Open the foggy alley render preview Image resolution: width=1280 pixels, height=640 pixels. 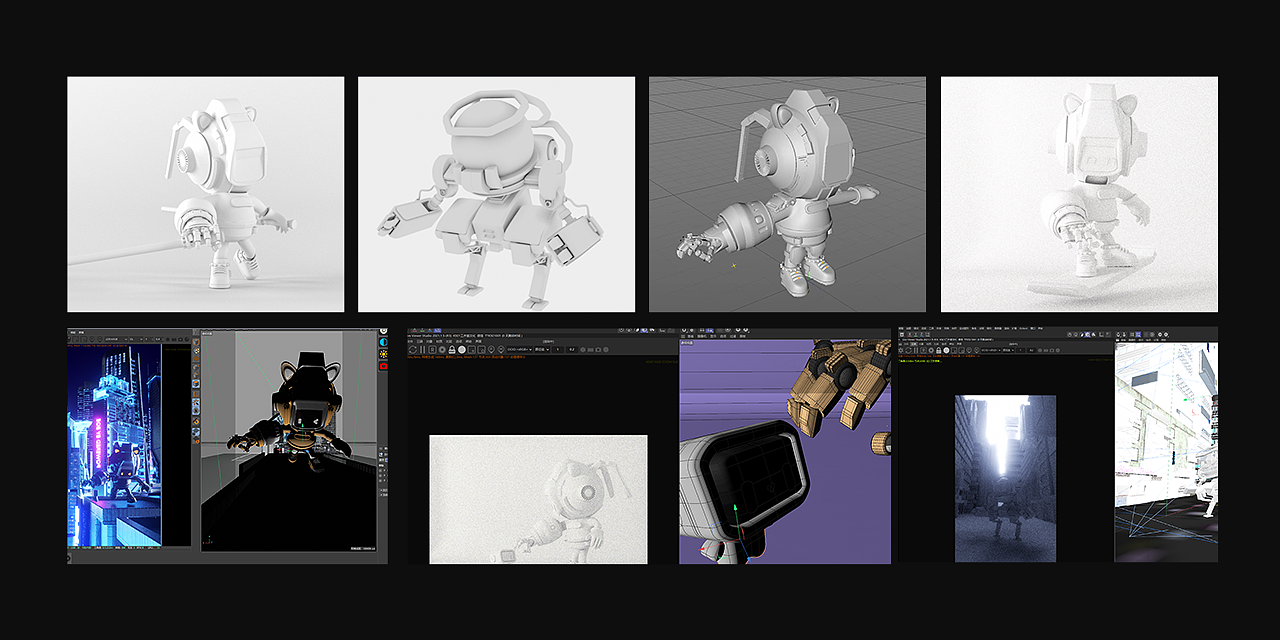(1005, 478)
